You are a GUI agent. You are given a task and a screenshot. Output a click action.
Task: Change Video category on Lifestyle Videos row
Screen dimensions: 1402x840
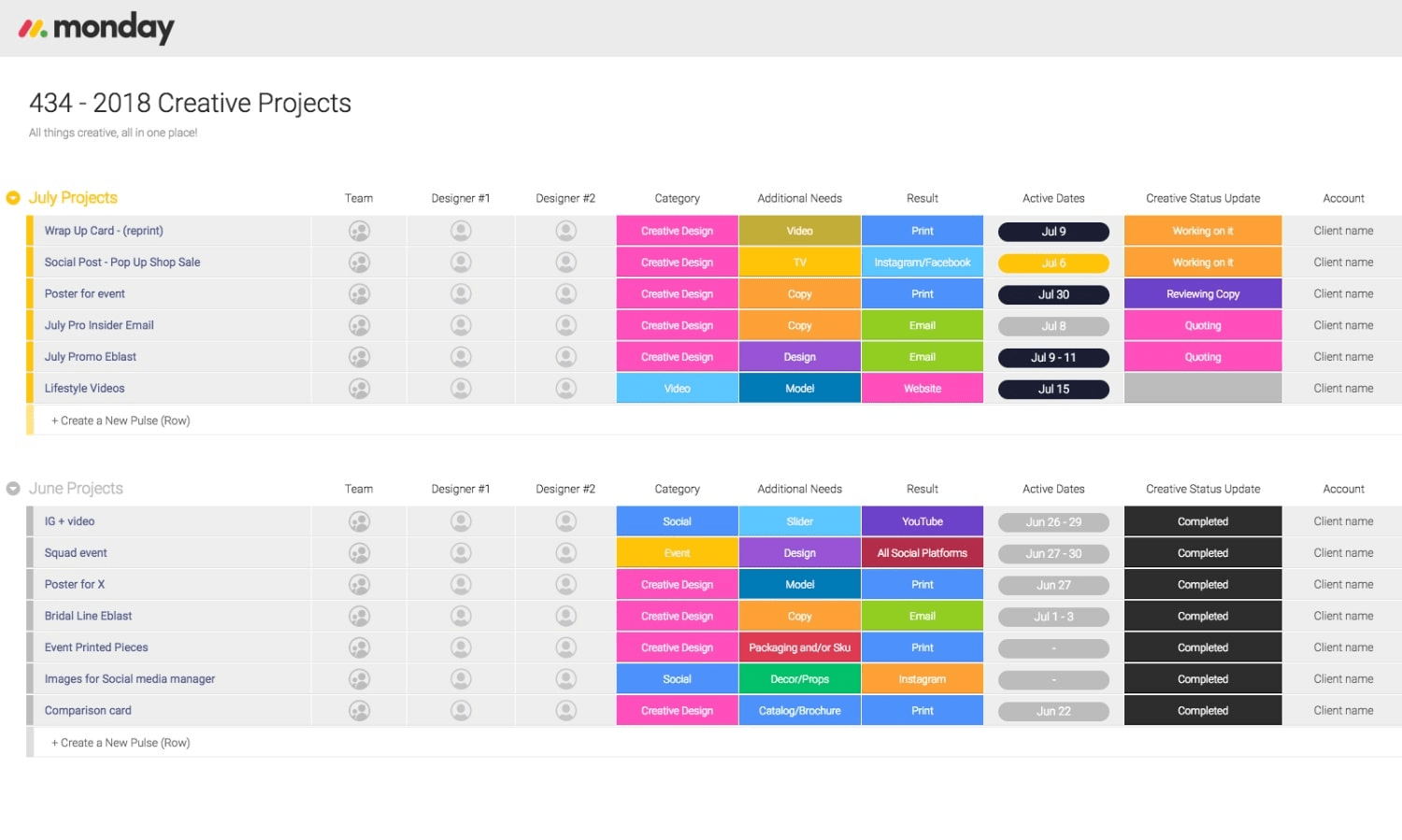[677, 388]
